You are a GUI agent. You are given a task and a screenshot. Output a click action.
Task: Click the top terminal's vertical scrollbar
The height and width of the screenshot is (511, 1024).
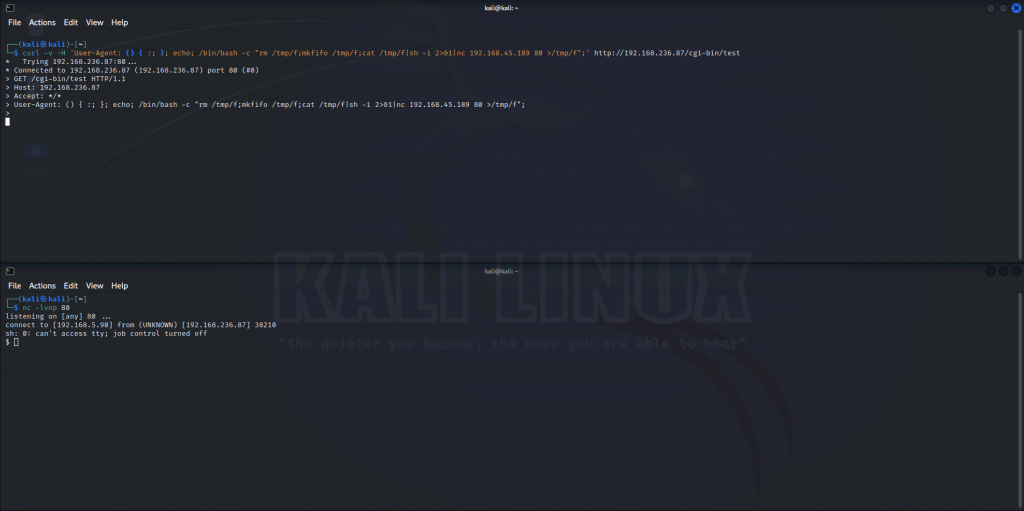click(1020, 144)
